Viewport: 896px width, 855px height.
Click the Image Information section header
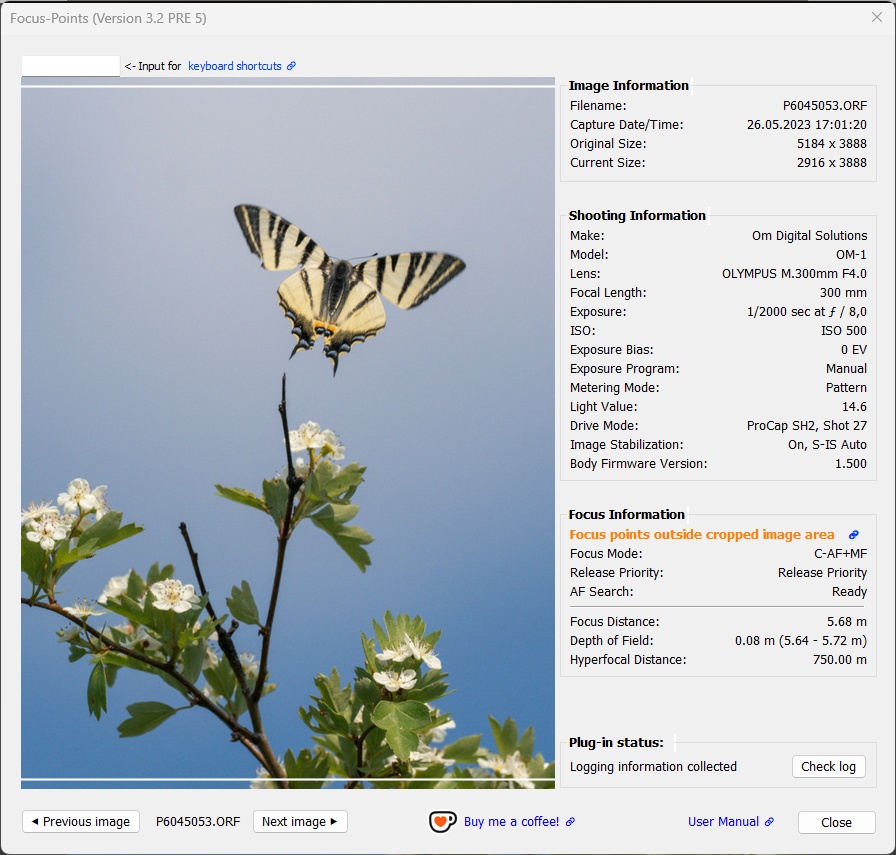pos(626,85)
